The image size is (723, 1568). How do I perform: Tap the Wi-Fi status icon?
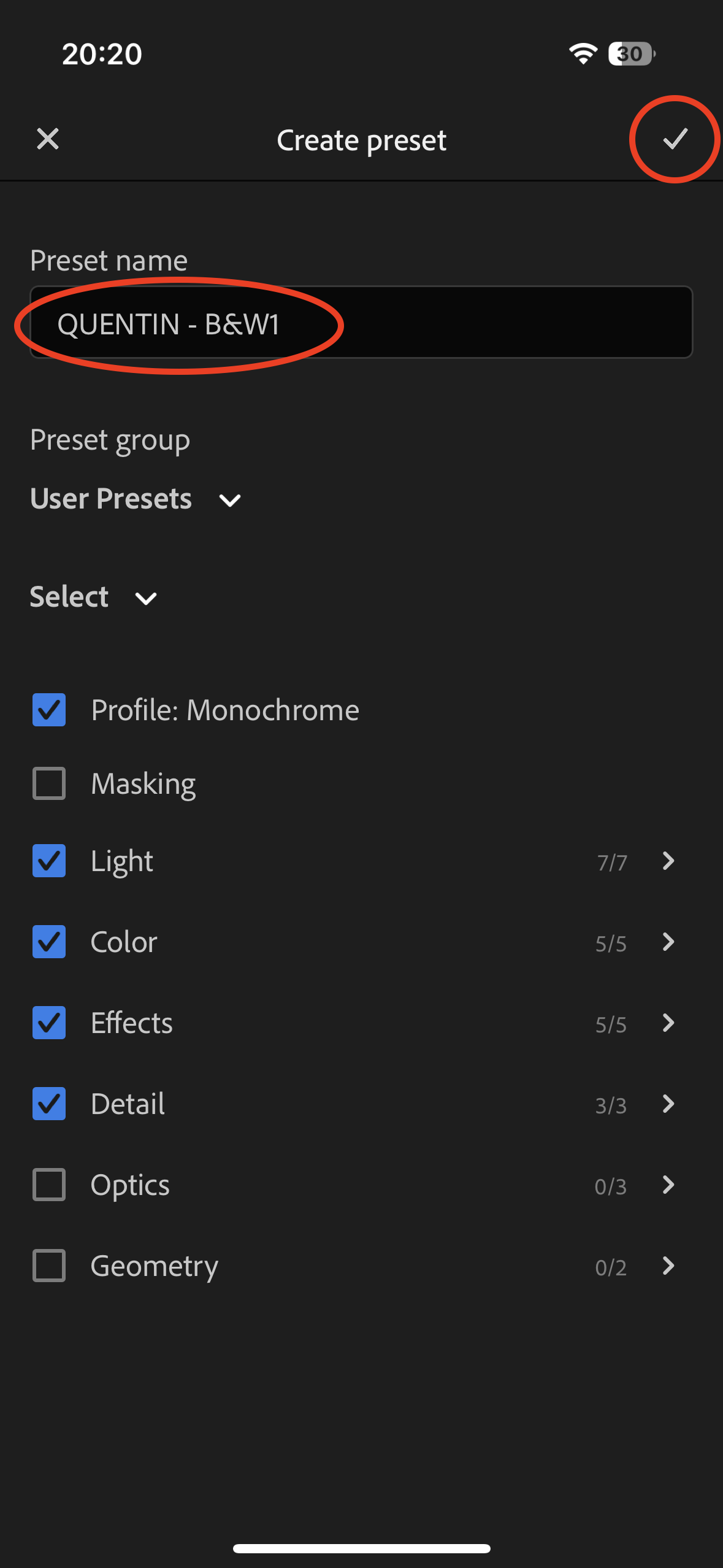coord(583,54)
